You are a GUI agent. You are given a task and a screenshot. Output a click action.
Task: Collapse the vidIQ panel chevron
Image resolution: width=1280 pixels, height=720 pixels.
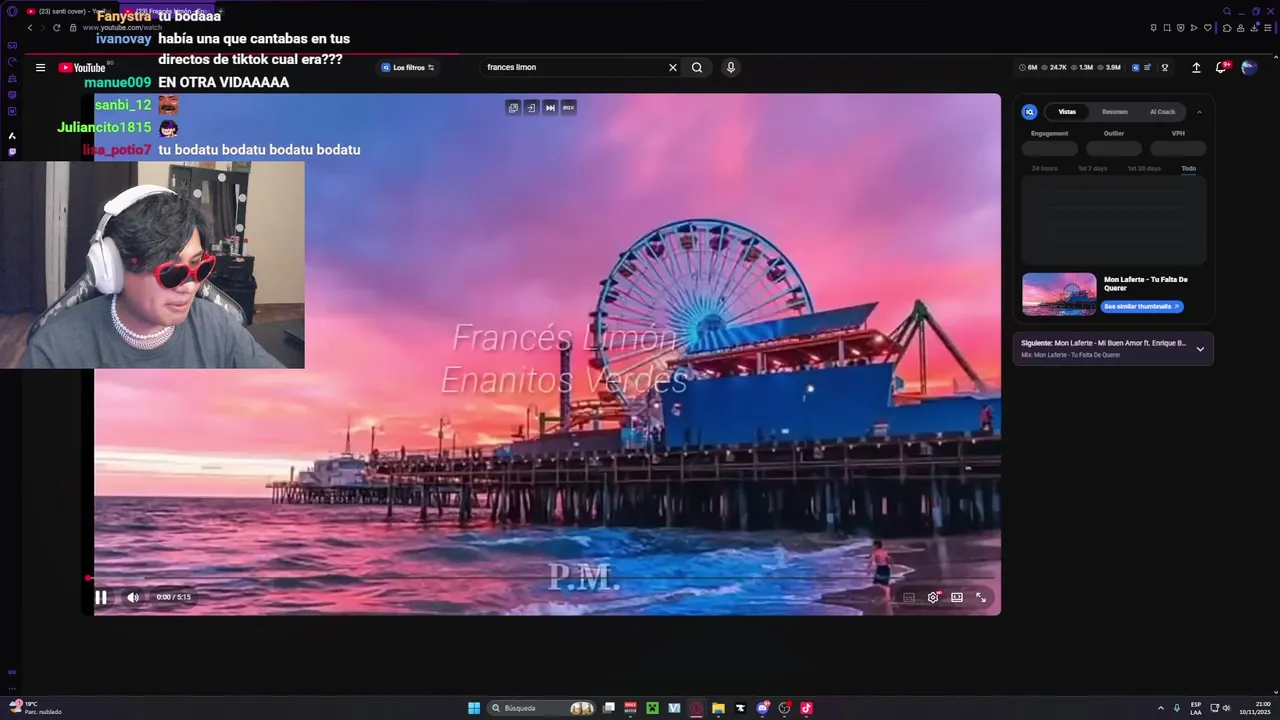coord(1199,112)
